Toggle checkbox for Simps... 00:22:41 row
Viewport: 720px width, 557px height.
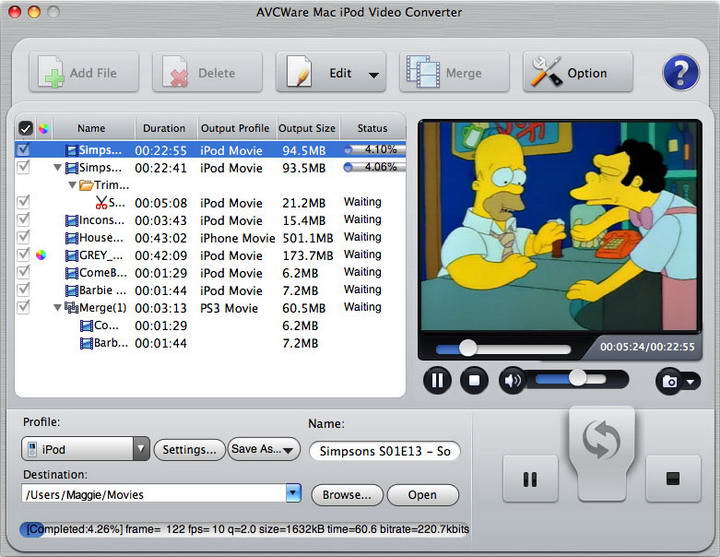point(23,167)
